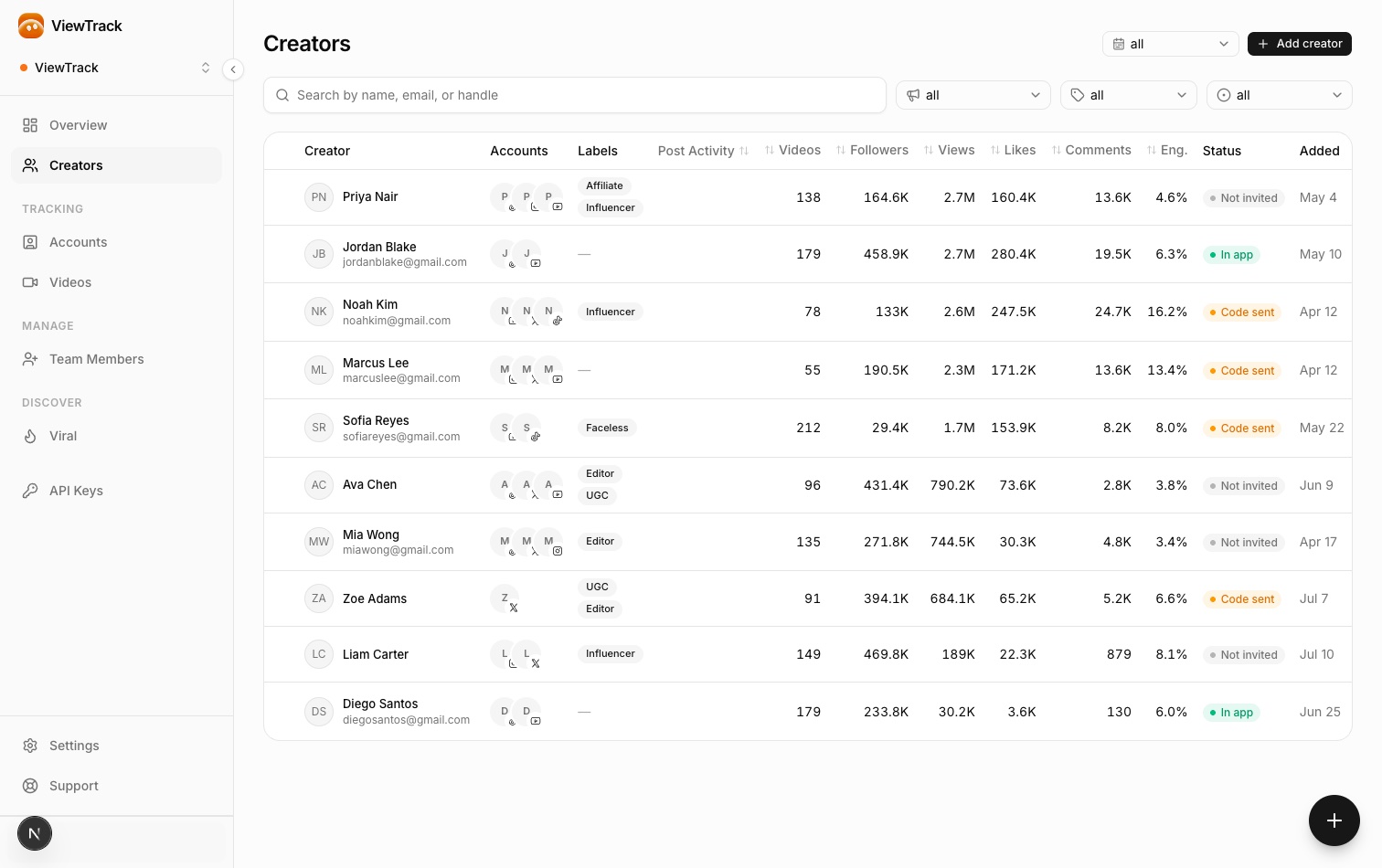The height and width of the screenshot is (868, 1382).
Task: Sort creators by Comments column
Action: point(1091,151)
